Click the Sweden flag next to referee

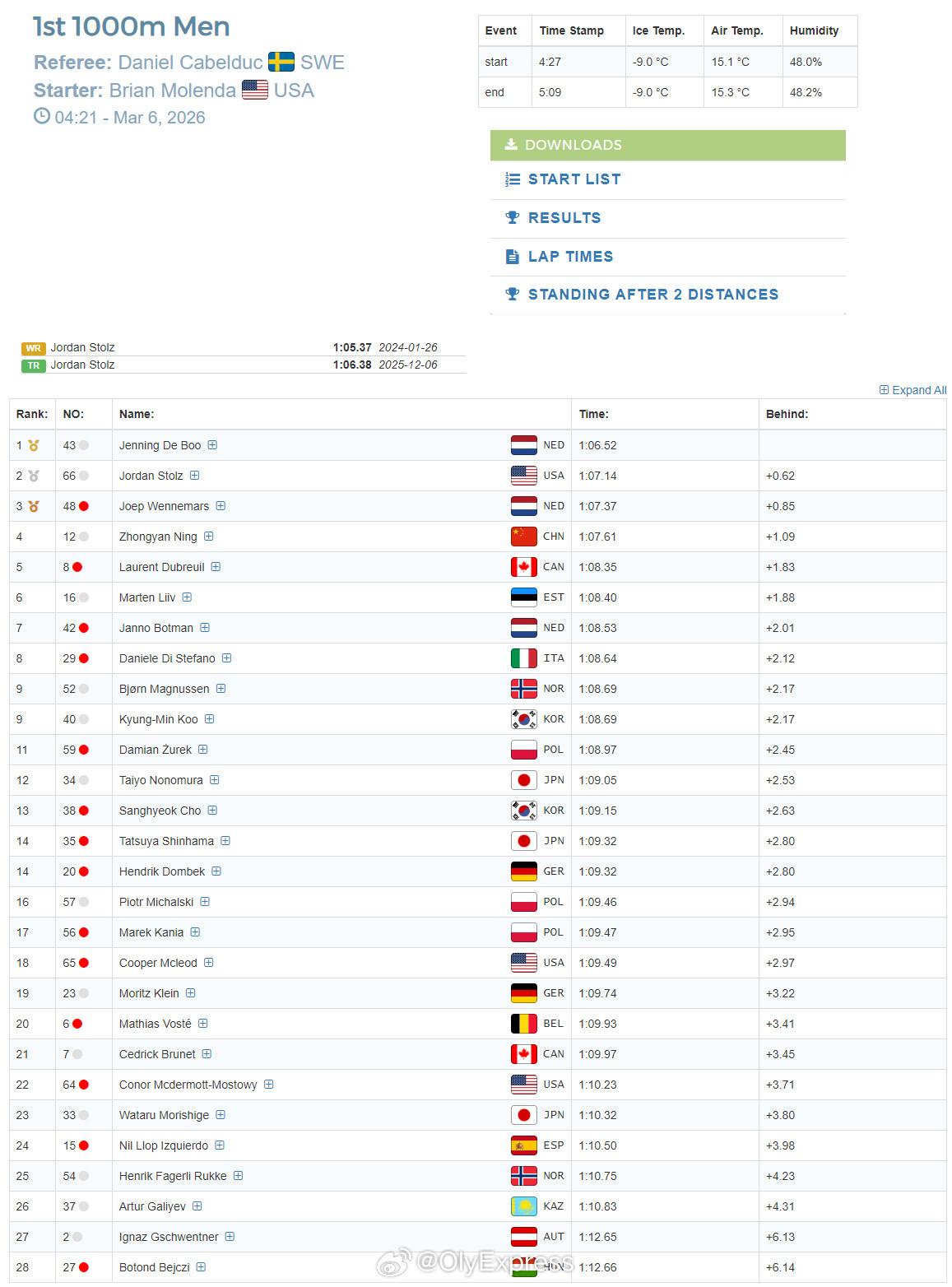click(281, 63)
